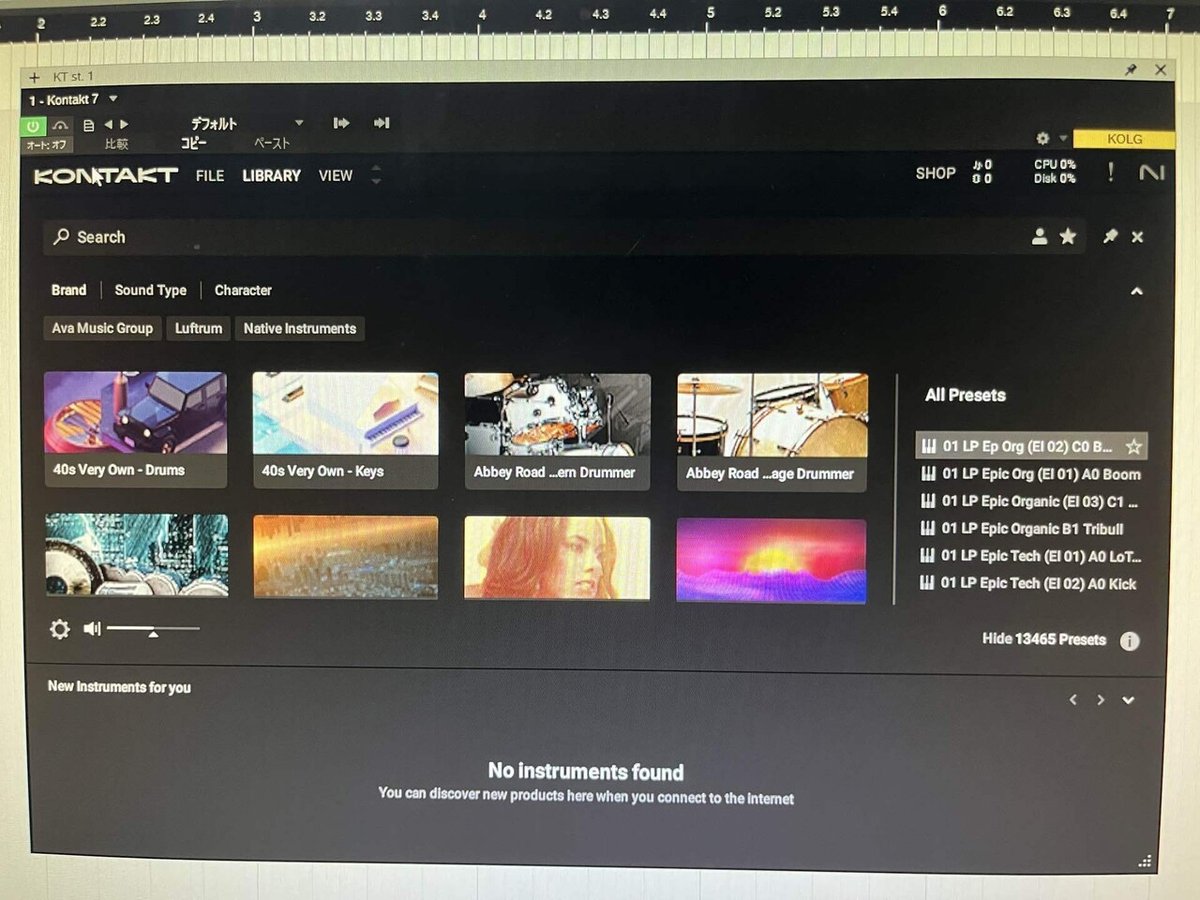Open the preset file document icon
The height and width of the screenshot is (900, 1200).
point(88,125)
